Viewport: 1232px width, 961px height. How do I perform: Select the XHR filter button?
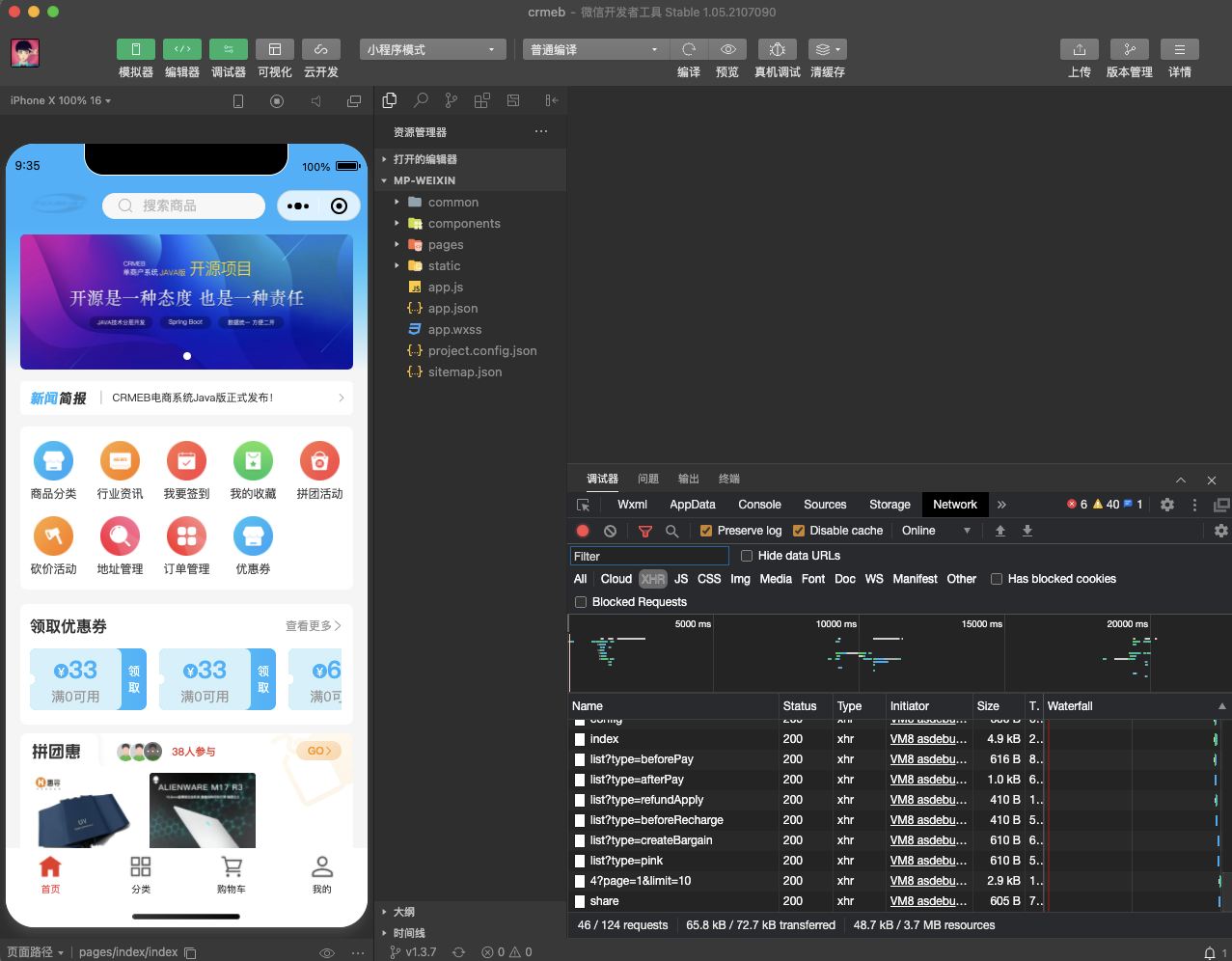pyautogui.click(x=653, y=579)
